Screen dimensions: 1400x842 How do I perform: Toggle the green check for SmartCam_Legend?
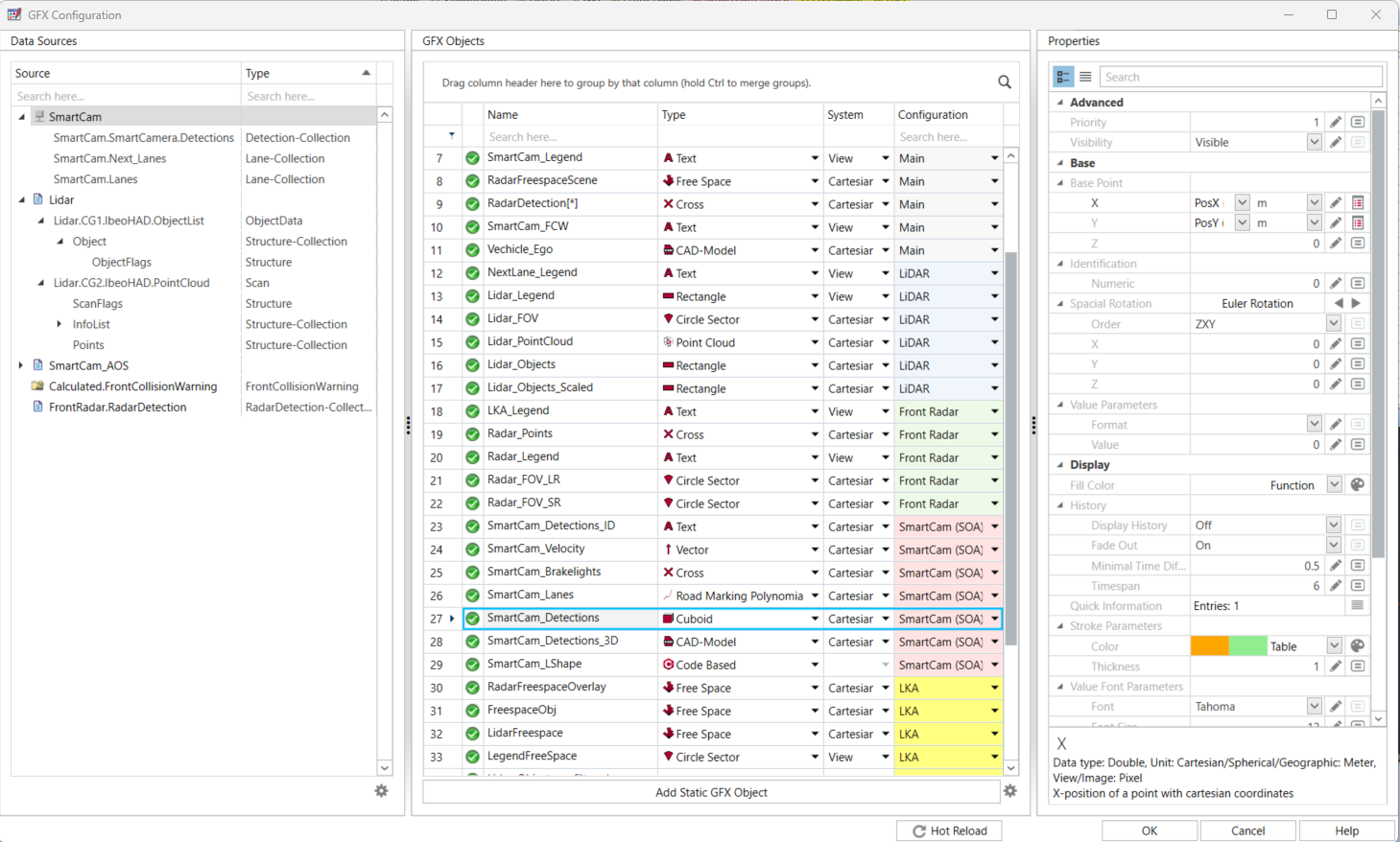(472, 158)
